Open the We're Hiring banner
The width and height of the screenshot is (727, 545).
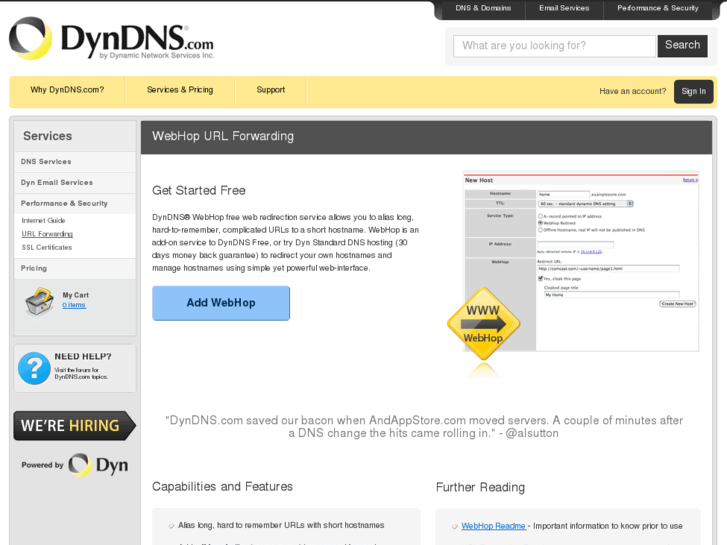[75, 425]
